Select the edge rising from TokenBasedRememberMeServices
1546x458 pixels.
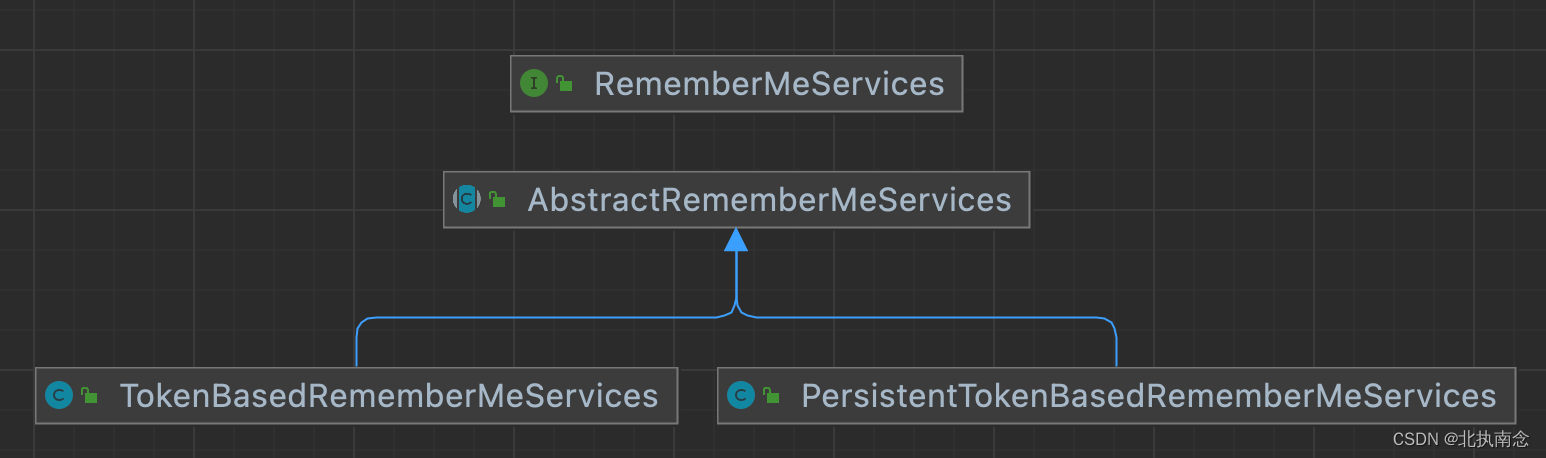(x=357, y=342)
